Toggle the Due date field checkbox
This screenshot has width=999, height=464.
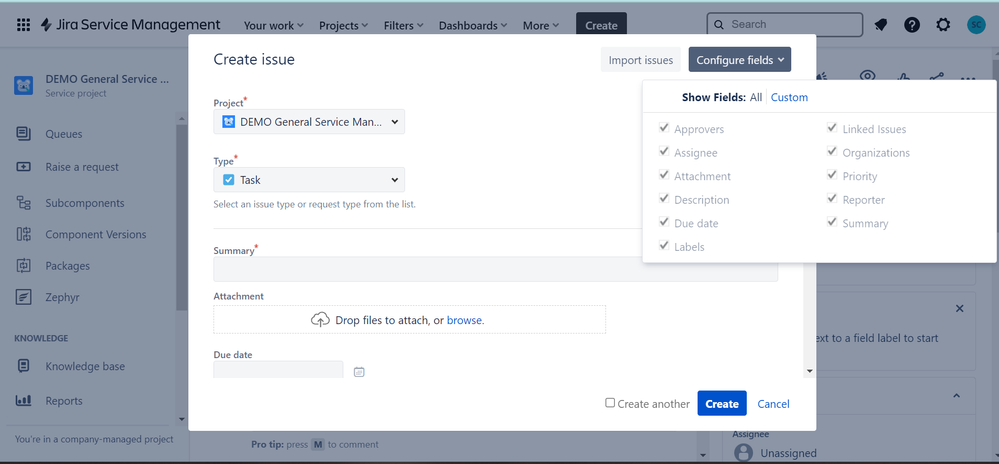coord(663,222)
